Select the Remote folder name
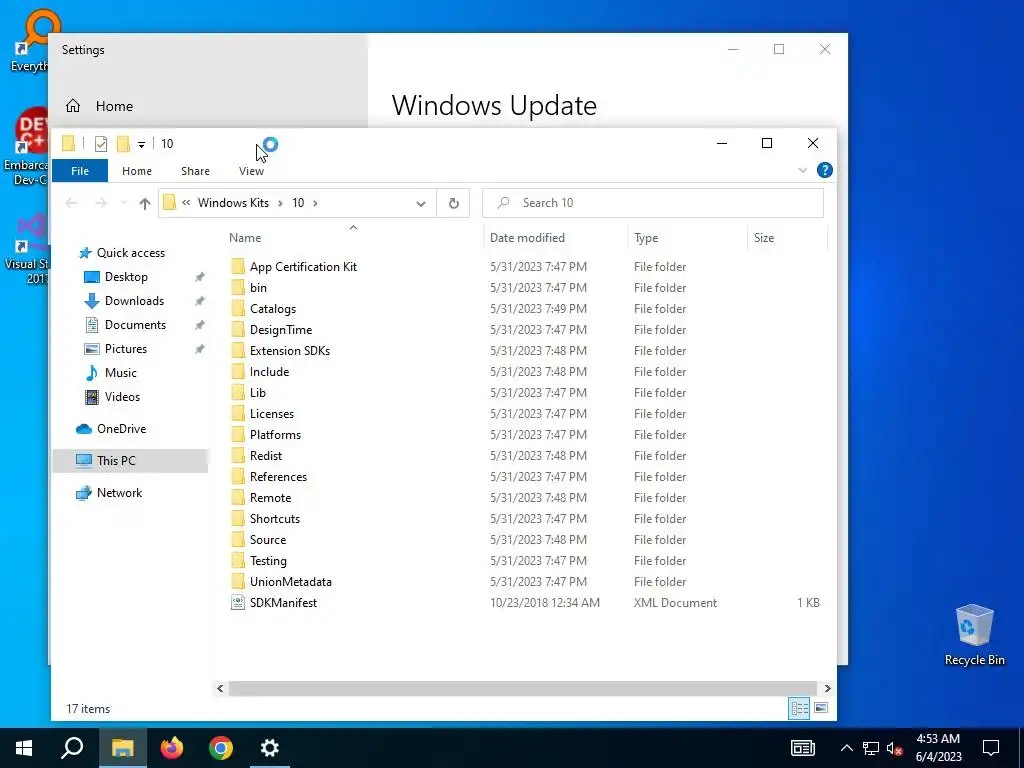The width and height of the screenshot is (1024, 768). 270,498
